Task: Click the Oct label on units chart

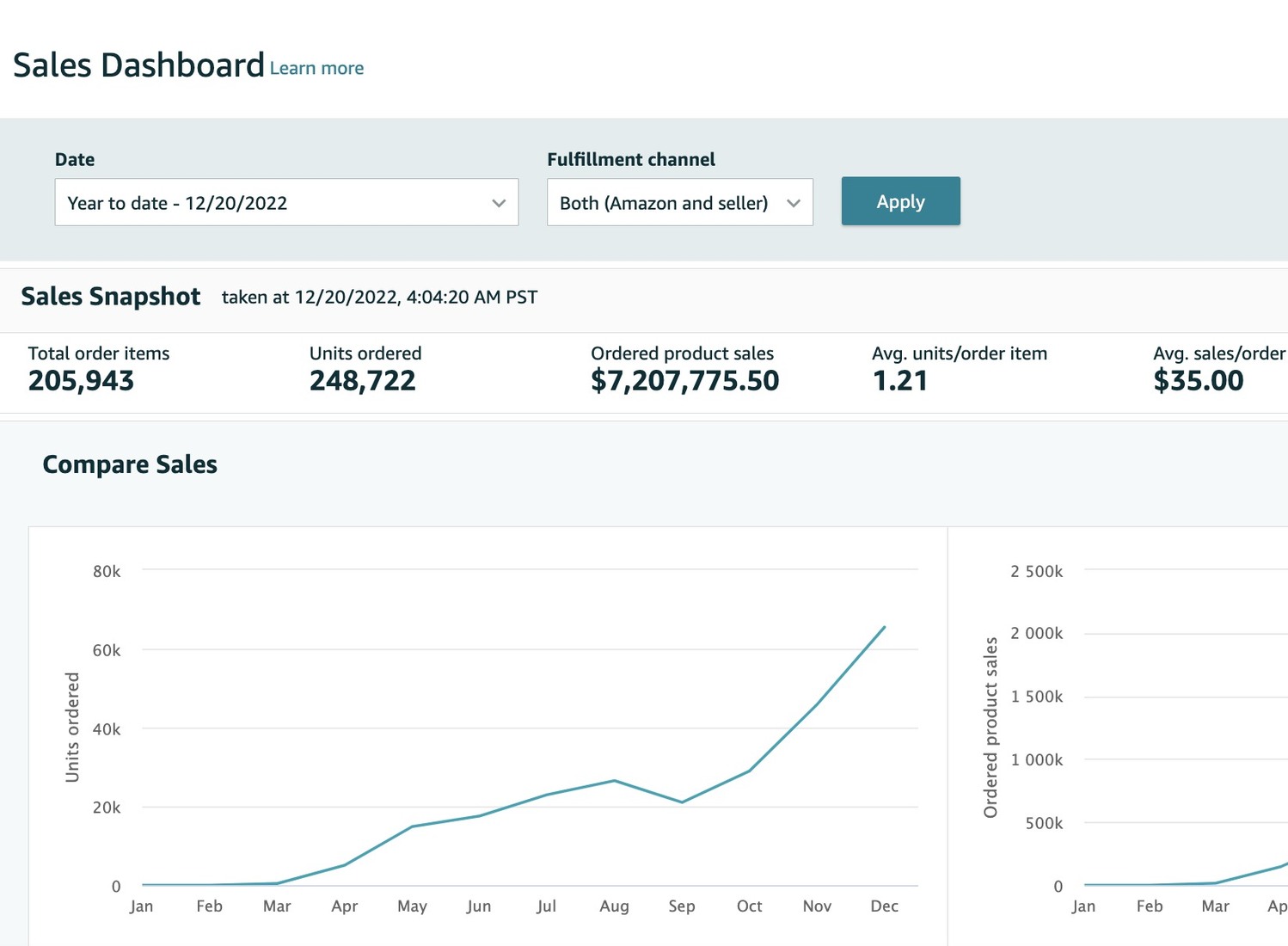Action: click(x=749, y=906)
